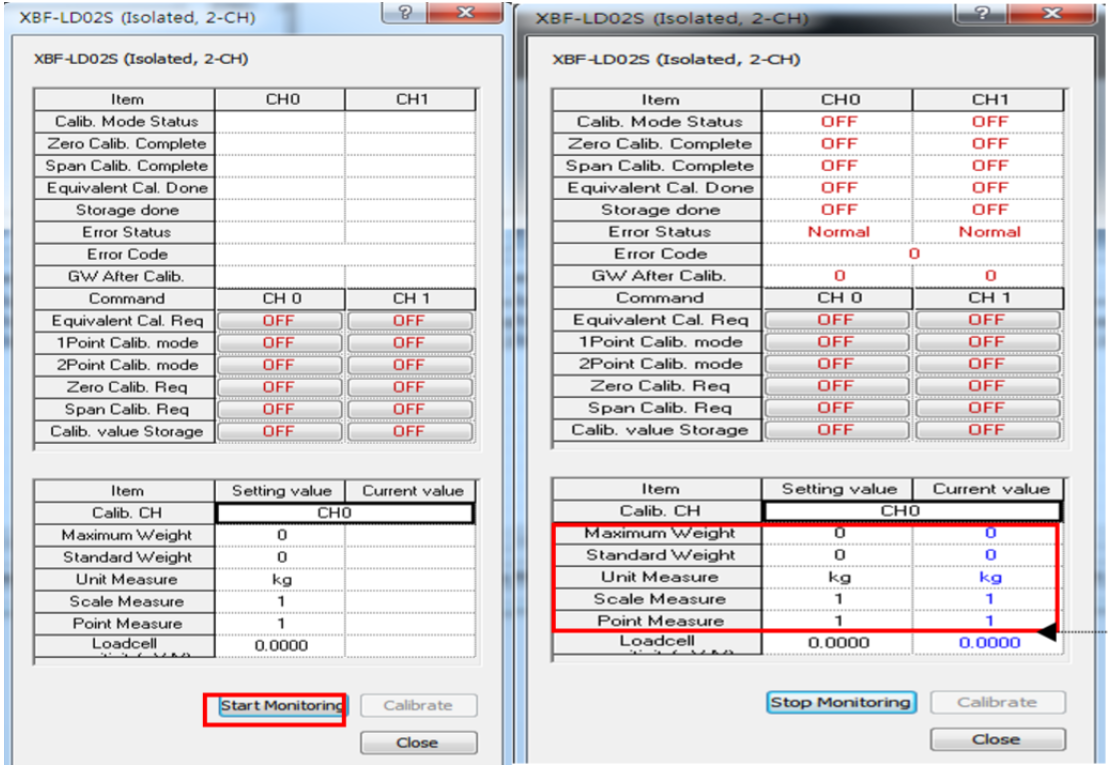The width and height of the screenshot is (1108, 767).
Task: Close the left XBF-LD02S dialog
Action: 419,743
